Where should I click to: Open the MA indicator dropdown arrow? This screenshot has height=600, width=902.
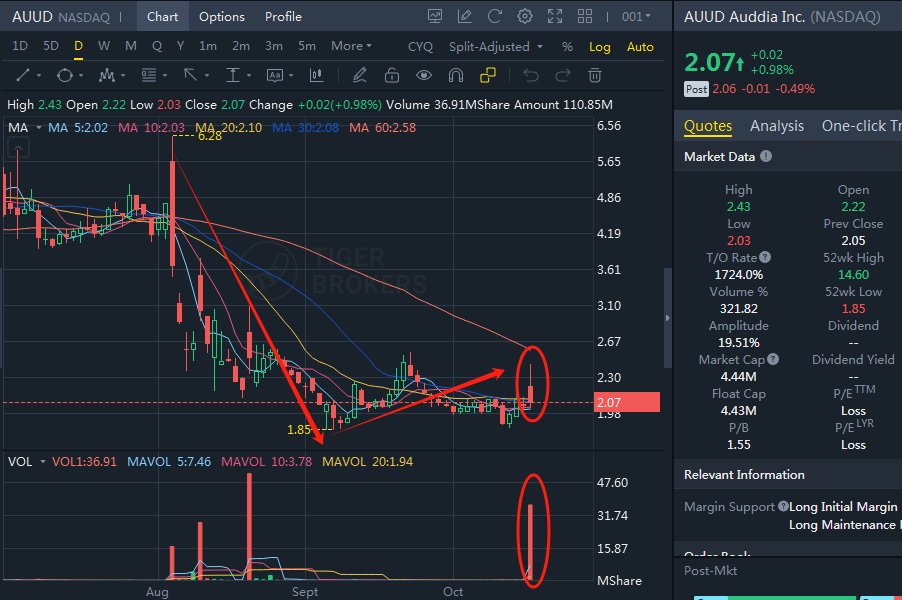click(39, 128)
